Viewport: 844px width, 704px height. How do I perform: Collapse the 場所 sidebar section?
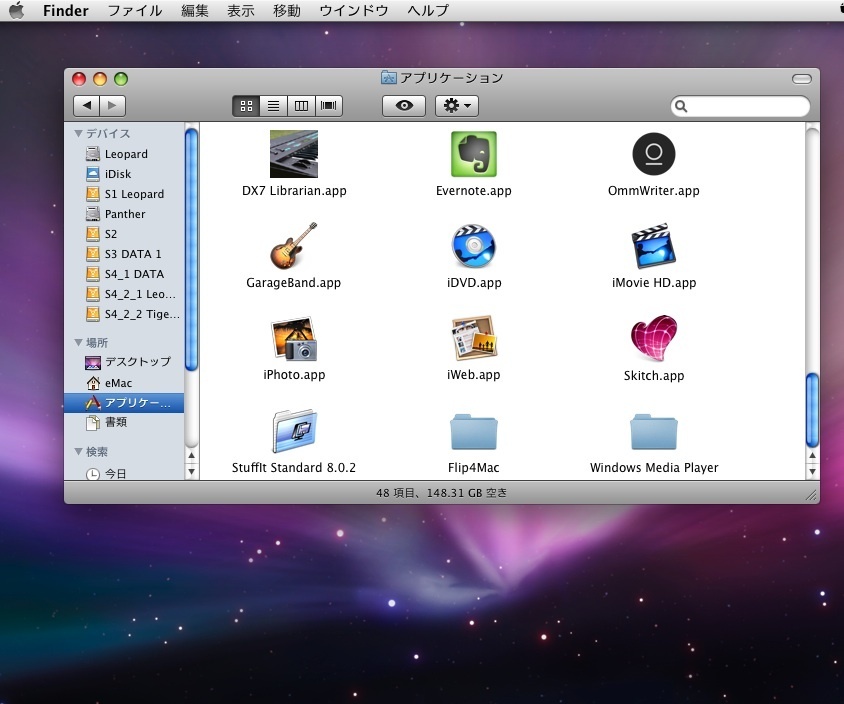click(x=79, y=342)
